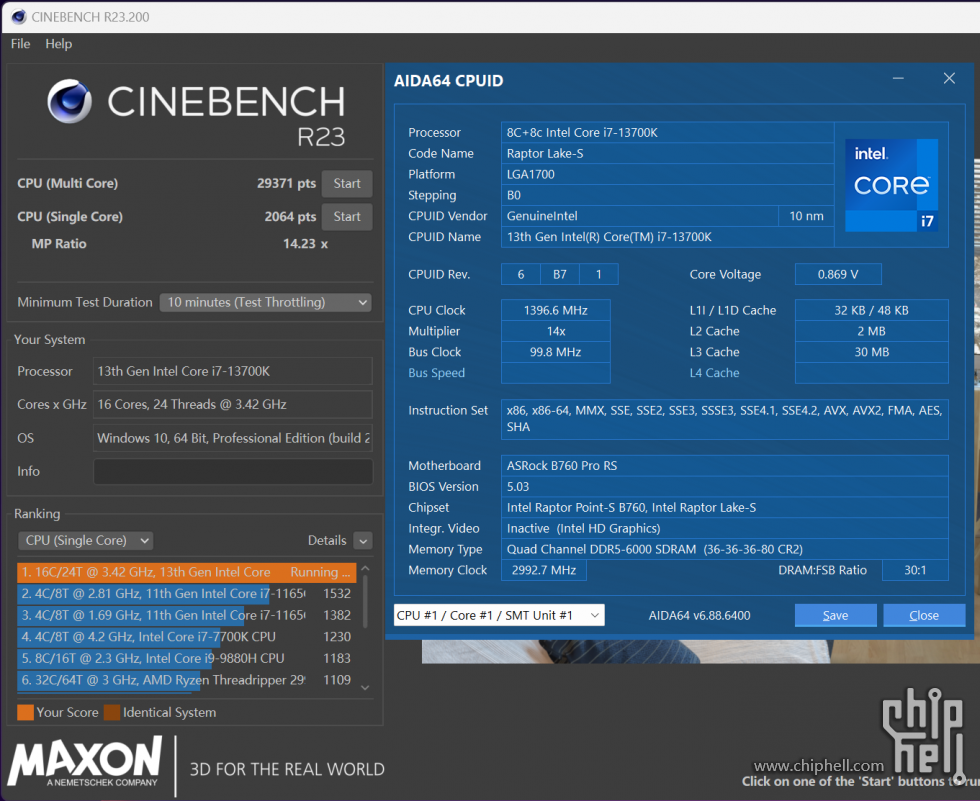
Task: Click the 10 nm process cell
Action: click(x=806, y=216)
